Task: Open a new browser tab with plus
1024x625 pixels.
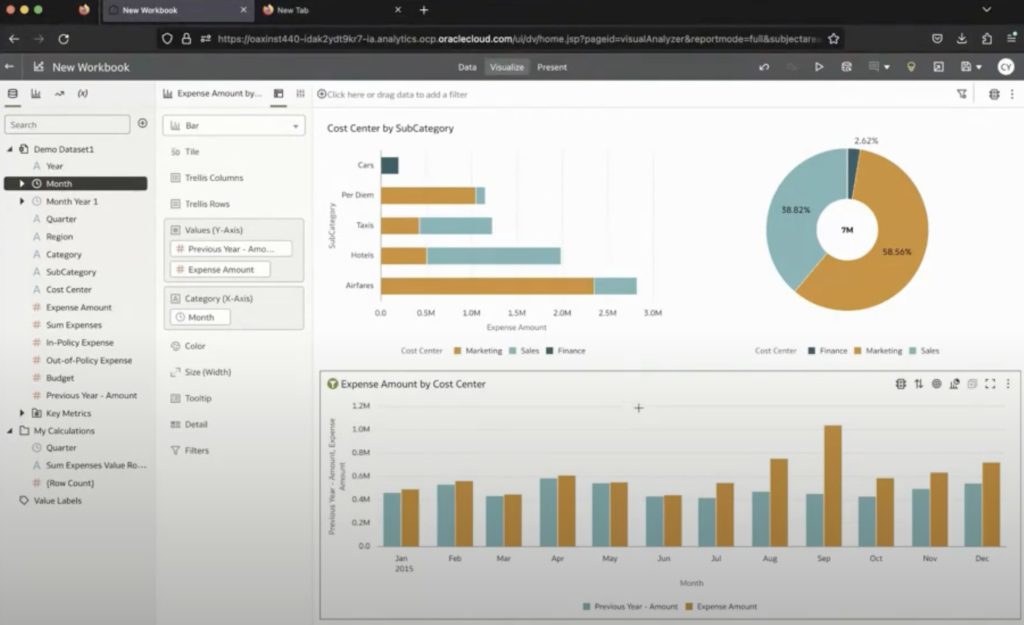Action: pos(424,10)
